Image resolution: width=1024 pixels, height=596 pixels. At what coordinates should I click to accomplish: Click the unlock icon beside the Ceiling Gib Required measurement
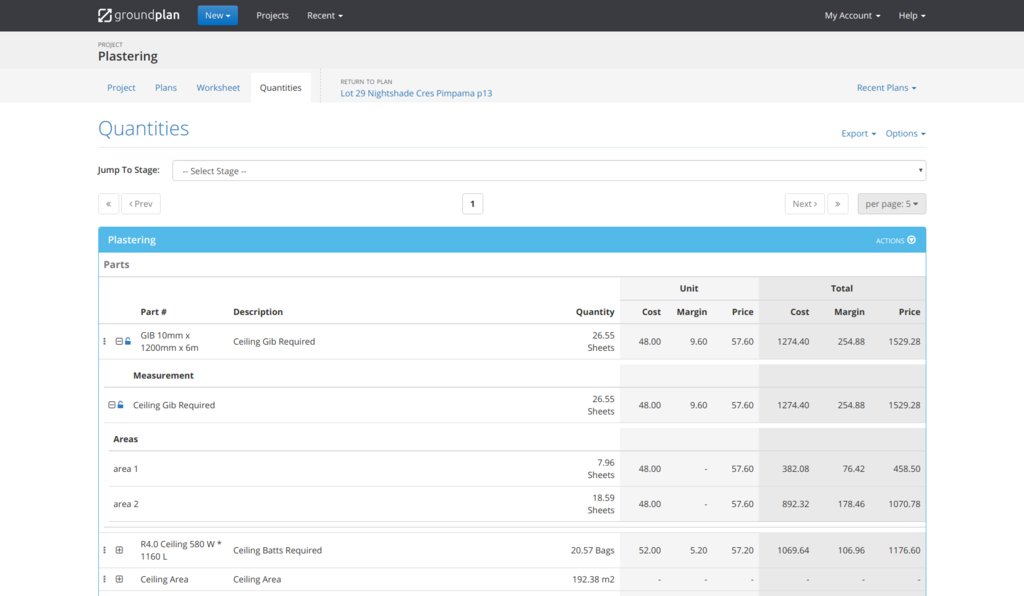coord(121,405)
